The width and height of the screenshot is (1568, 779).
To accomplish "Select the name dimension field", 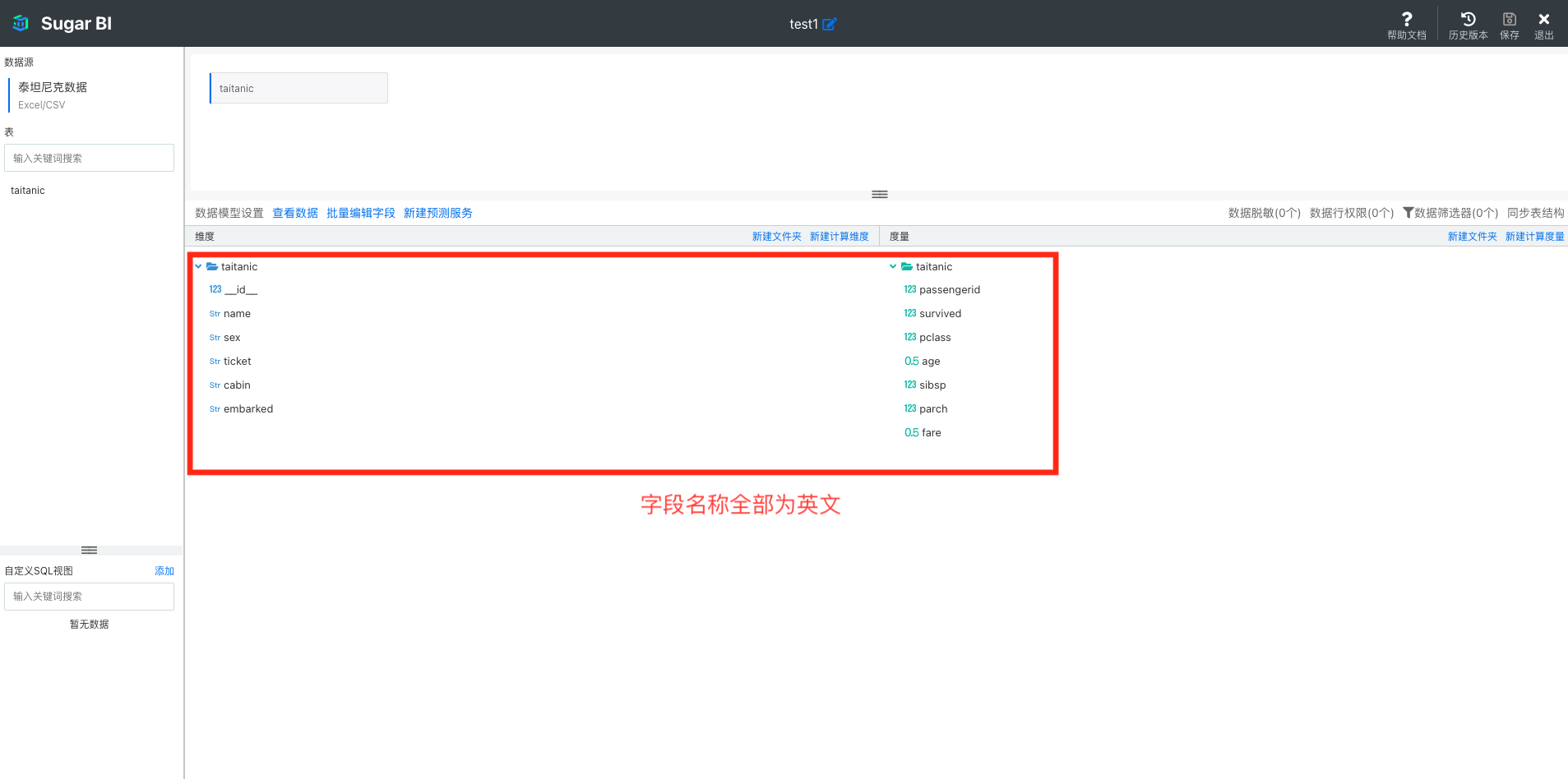I will click(x=237, y=314).
